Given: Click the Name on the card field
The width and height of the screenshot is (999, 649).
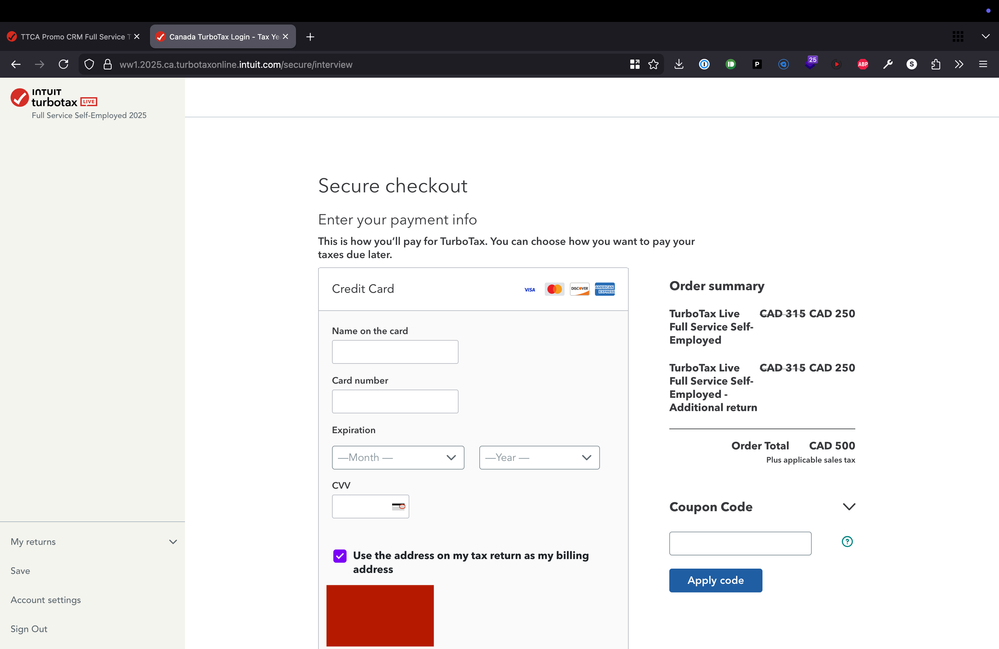Looking at the screenshot, I should (395, 352).
